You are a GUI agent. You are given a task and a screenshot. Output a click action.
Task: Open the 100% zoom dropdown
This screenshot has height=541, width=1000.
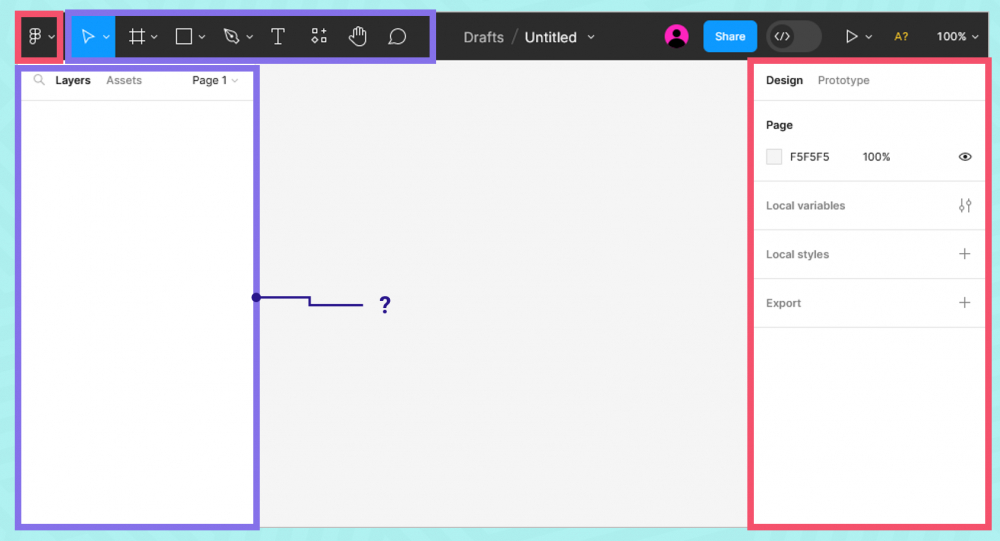pos(957,37)
